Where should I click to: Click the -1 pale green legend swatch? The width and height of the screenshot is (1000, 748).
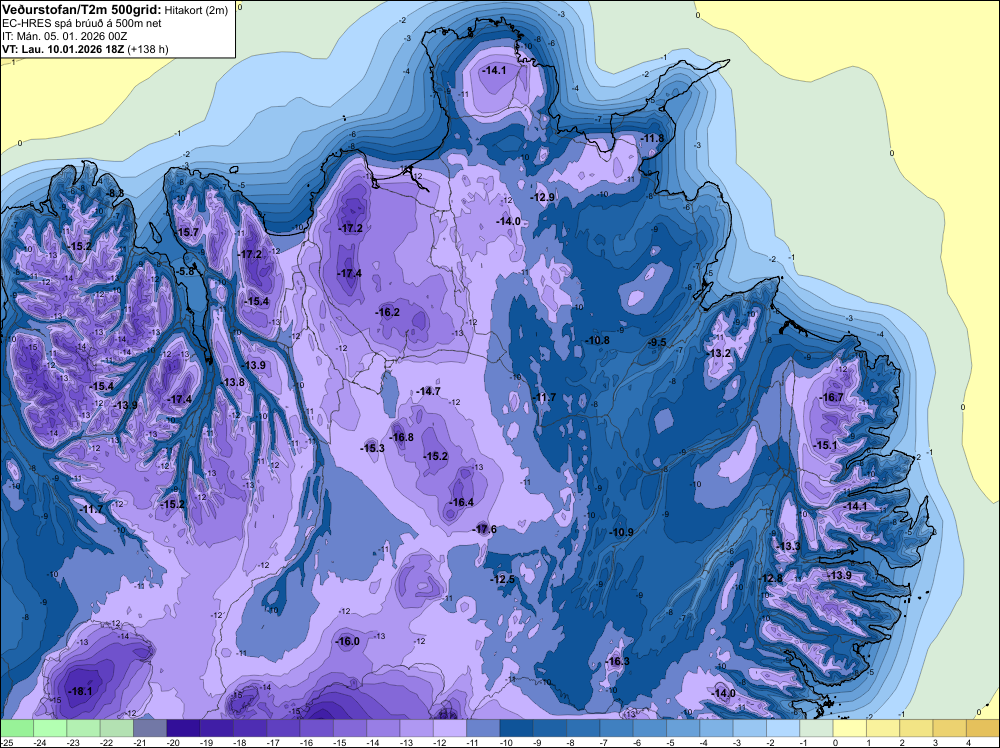coord(816,728)
